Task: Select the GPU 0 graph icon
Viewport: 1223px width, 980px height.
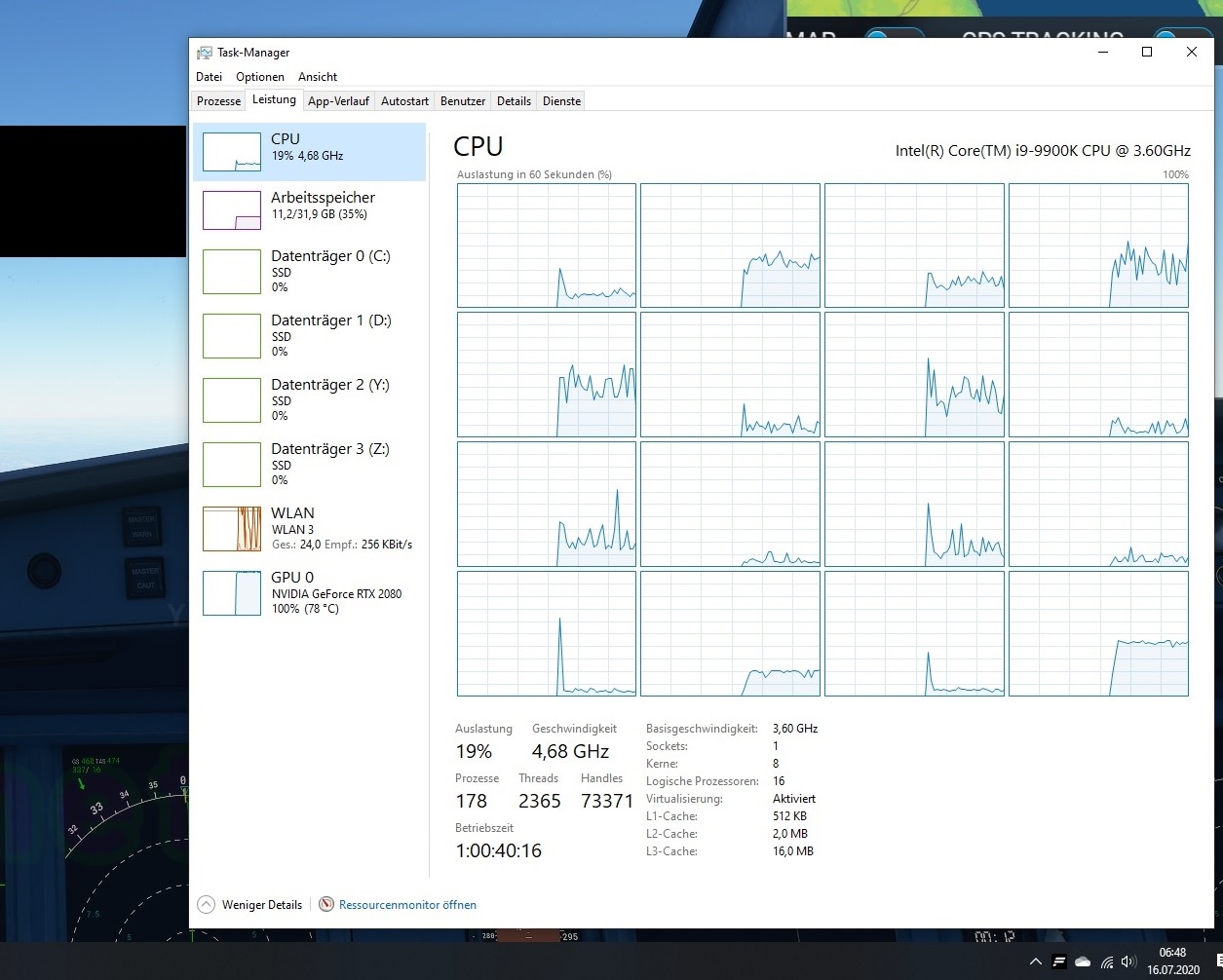Action: [232, 593]
